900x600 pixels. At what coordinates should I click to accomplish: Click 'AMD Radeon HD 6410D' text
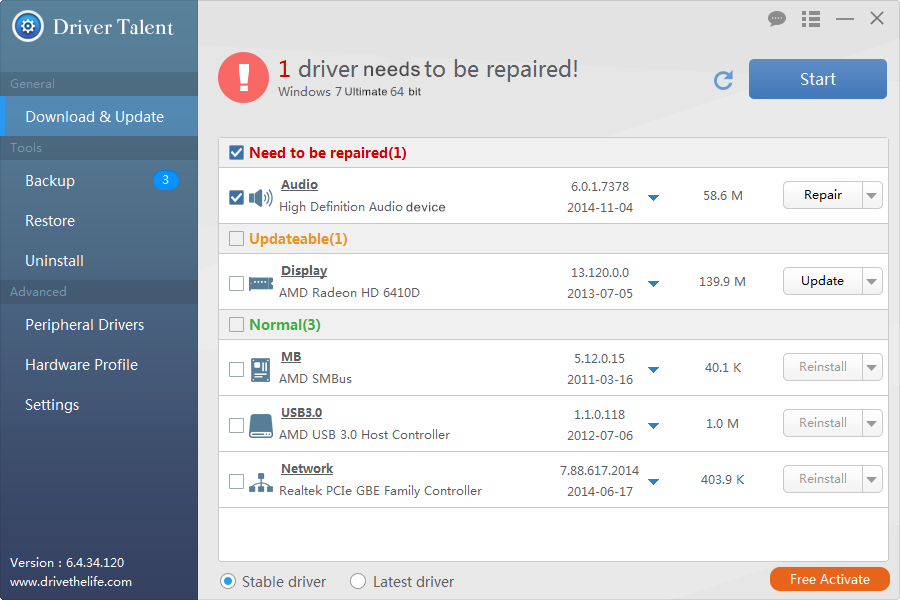[x=349, y=293]
